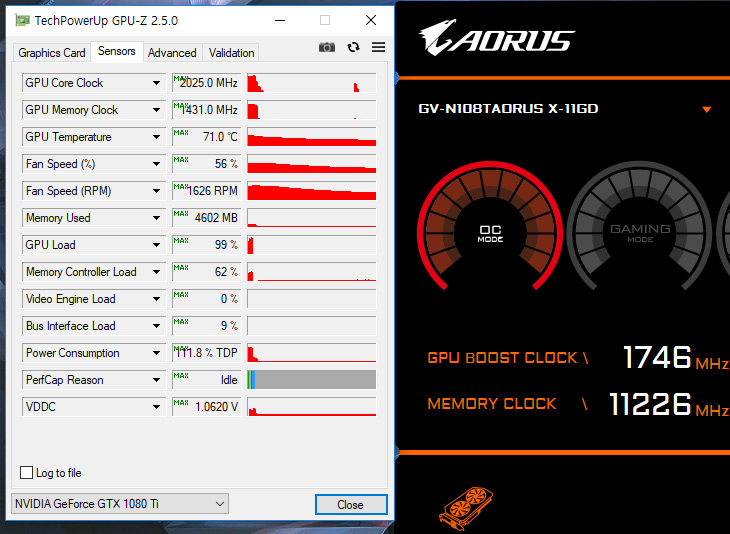Click the 1626 RPM fan reading
Screen dimensions: 730x534
[207, 191]
